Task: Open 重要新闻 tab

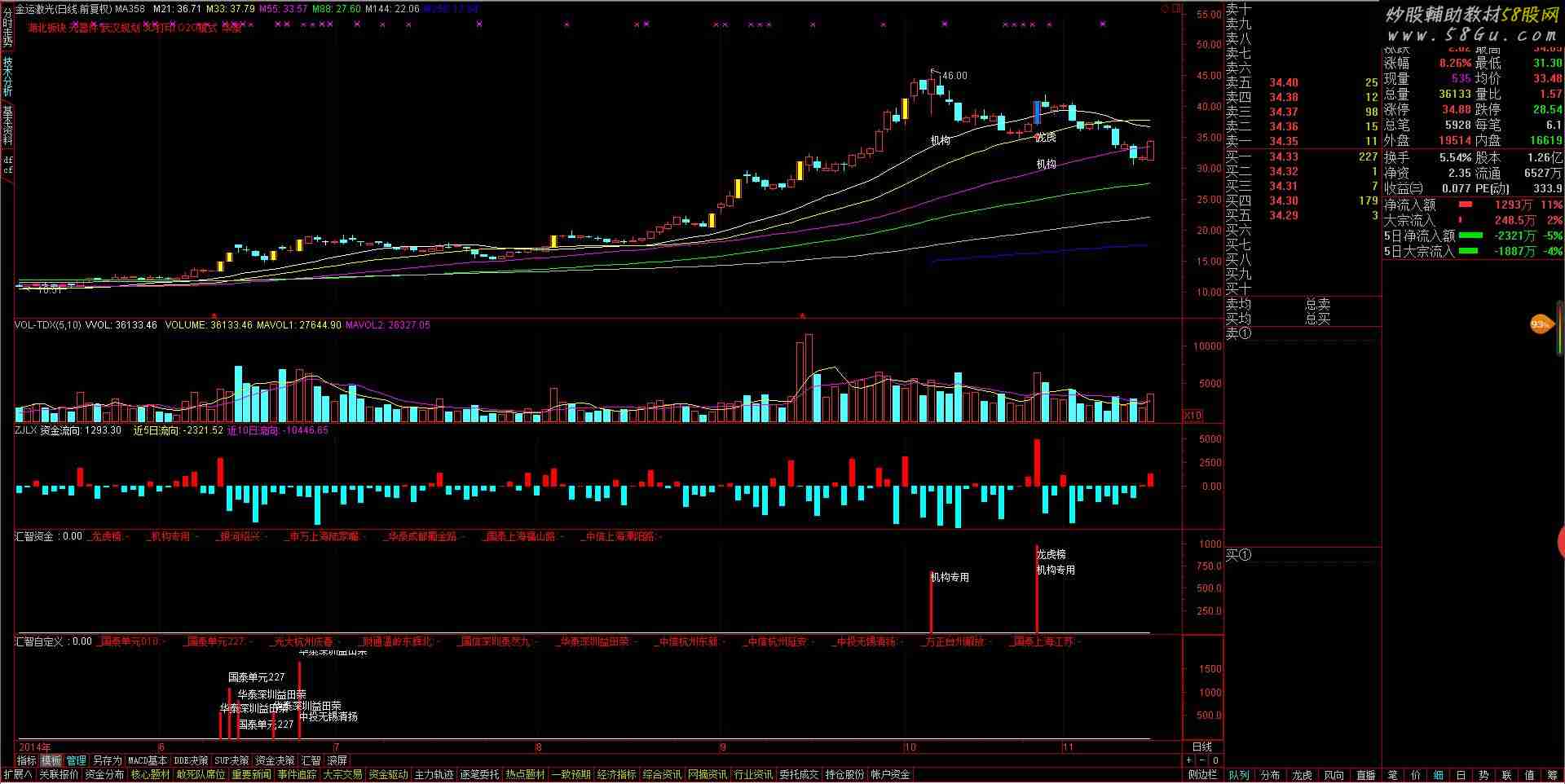Action: [x=251, y=774]
